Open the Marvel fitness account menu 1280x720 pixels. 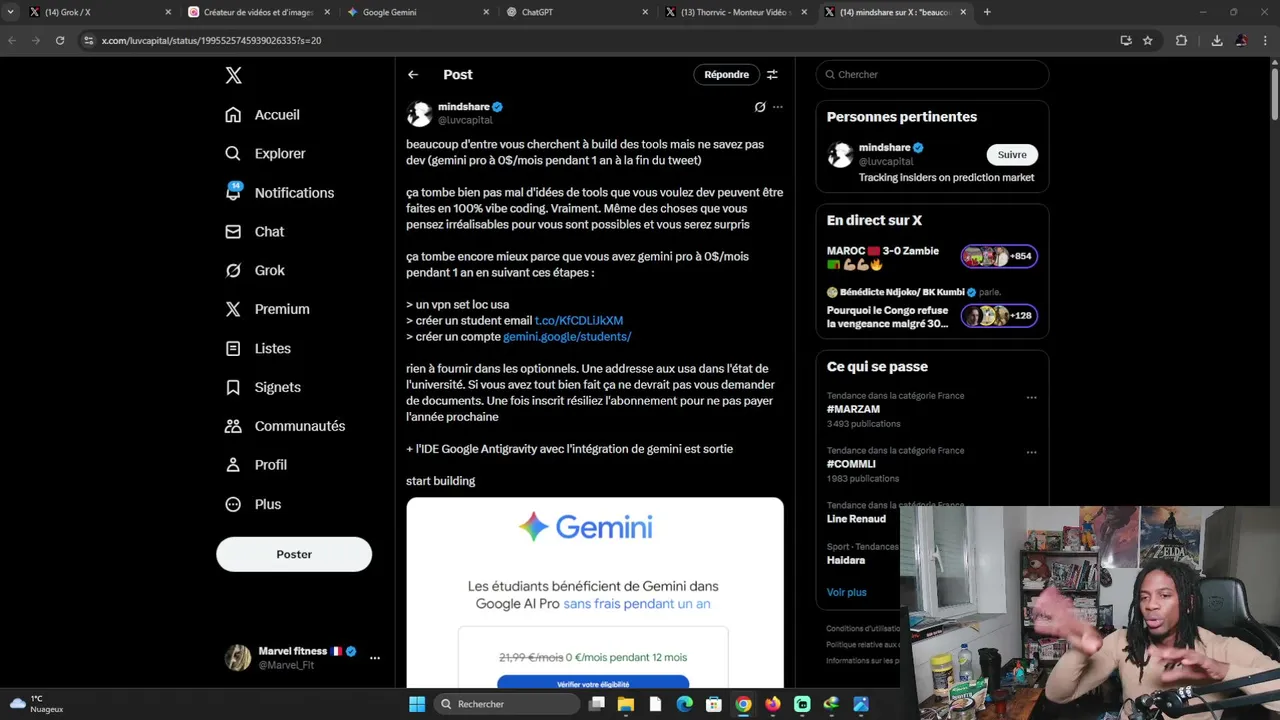303,658
